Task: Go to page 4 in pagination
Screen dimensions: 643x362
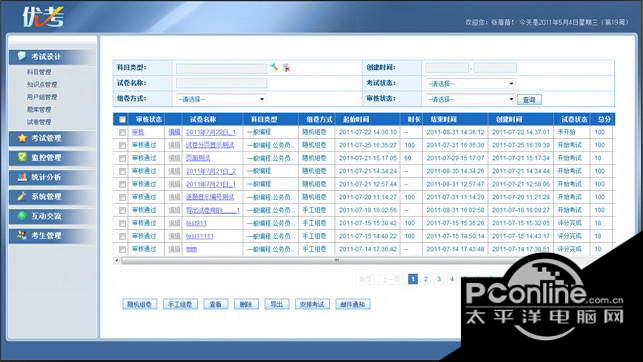Action: (x=452, y=279)
